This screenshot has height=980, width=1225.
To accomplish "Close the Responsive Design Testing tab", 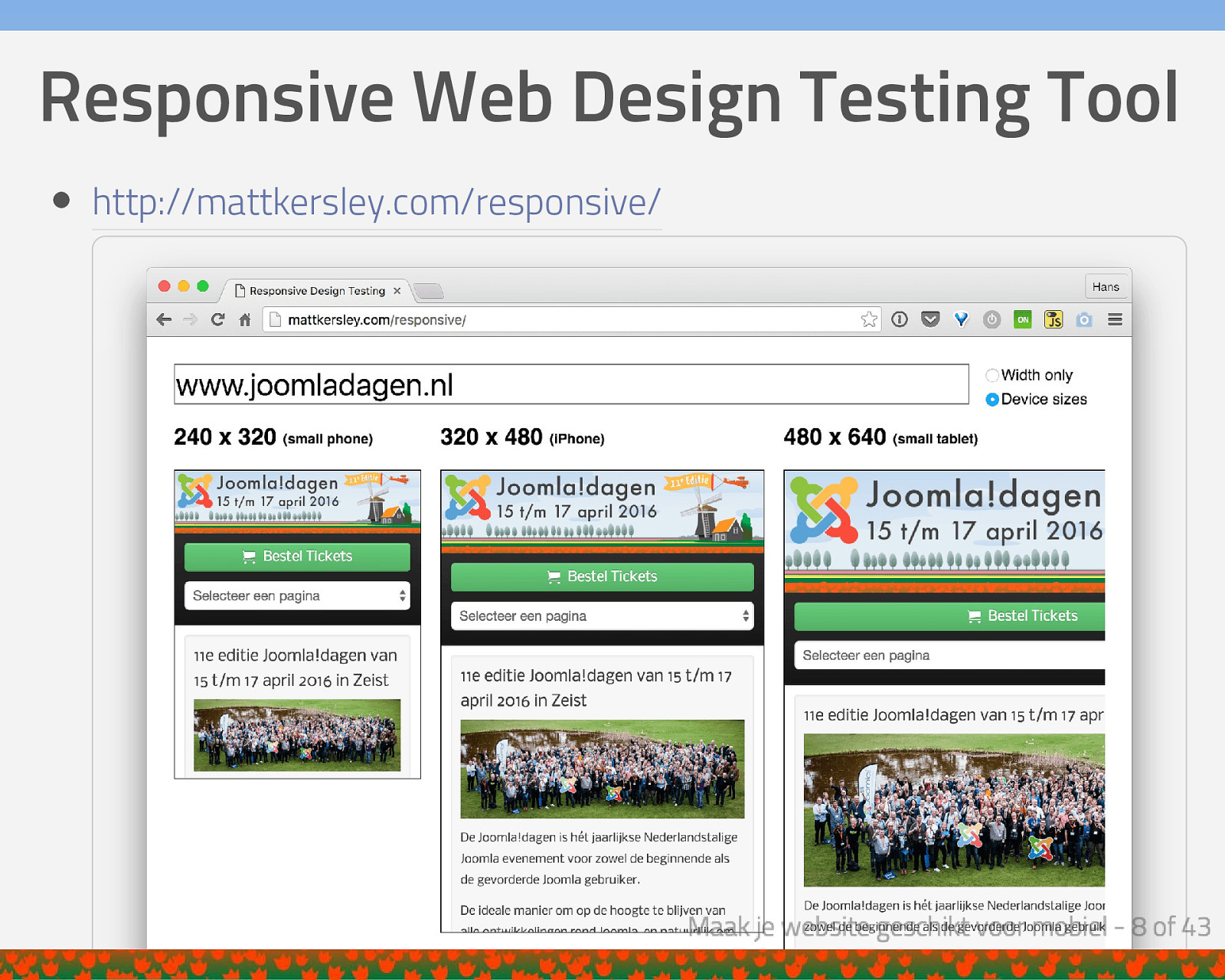I will [397, 291].
